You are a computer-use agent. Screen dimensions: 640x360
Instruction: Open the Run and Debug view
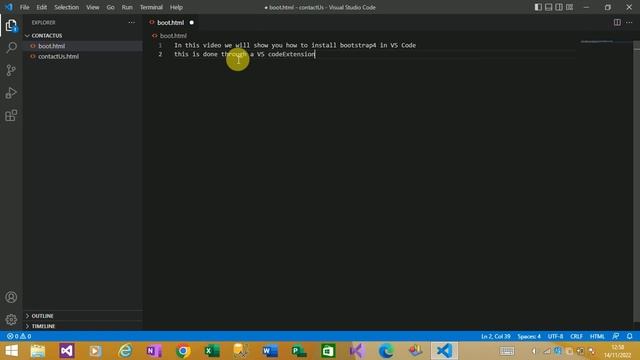click(x=11, y=93)
